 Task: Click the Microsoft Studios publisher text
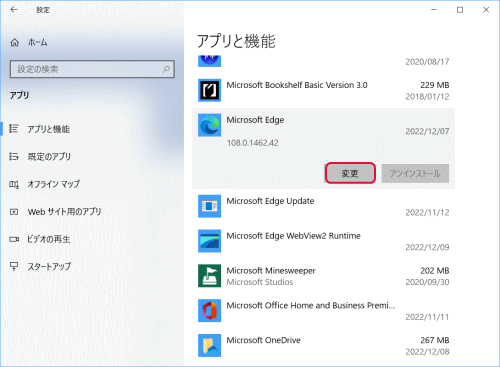pos(260,282)
